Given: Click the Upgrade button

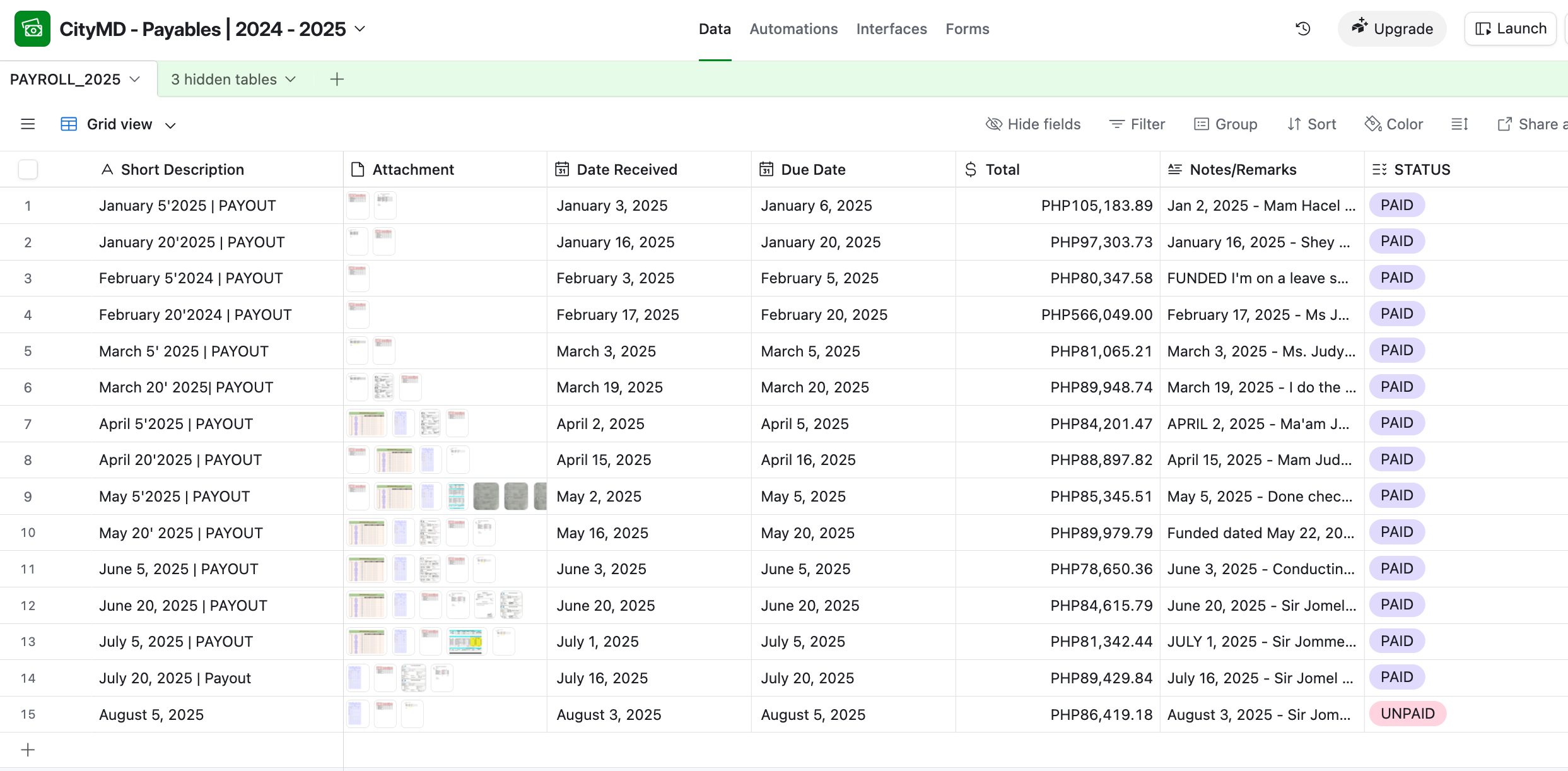Looking at the screenshot, I should tap(1392, 29).
